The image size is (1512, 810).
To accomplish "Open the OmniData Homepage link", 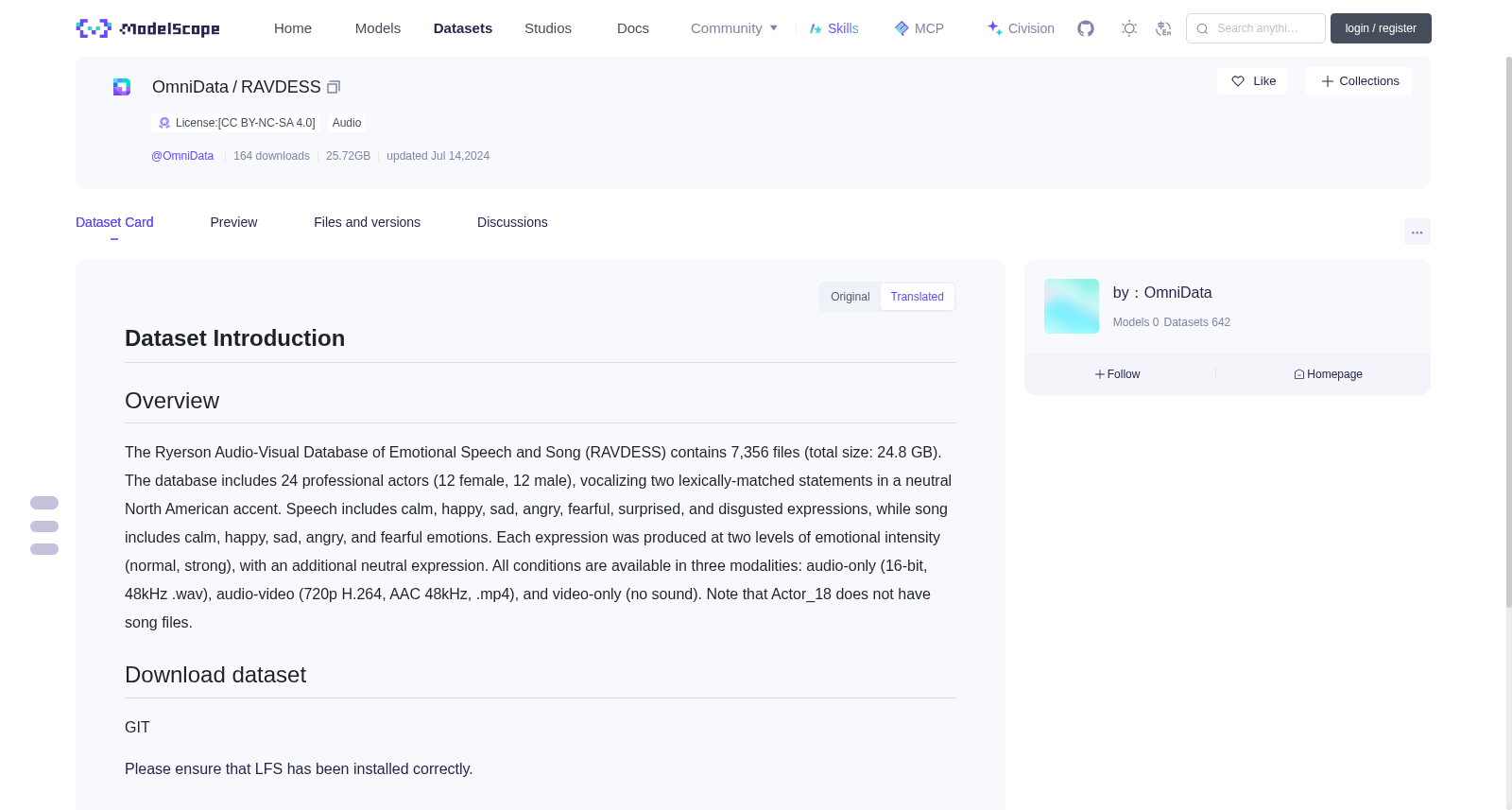I will 1328,374.
